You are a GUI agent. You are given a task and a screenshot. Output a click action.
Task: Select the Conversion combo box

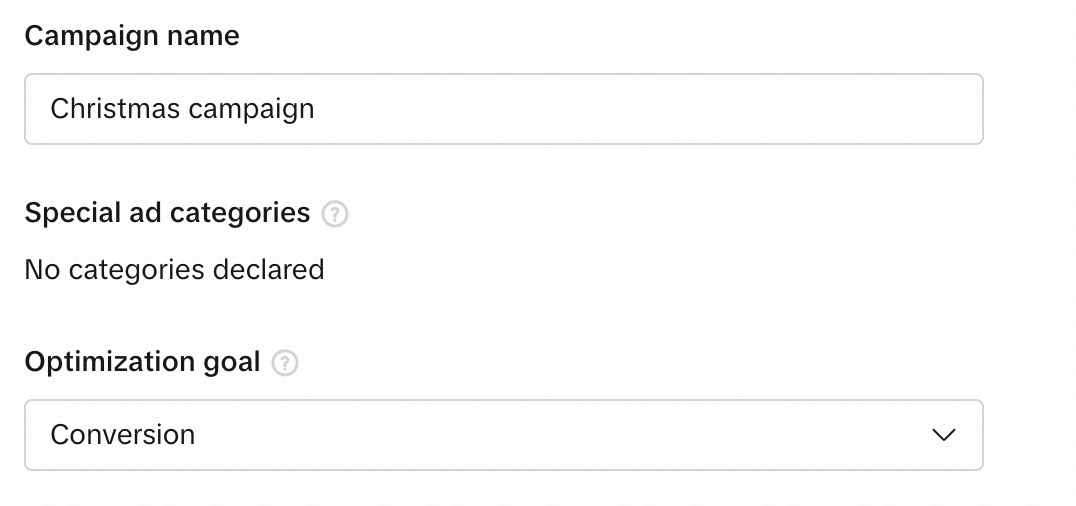pos(503,435)
